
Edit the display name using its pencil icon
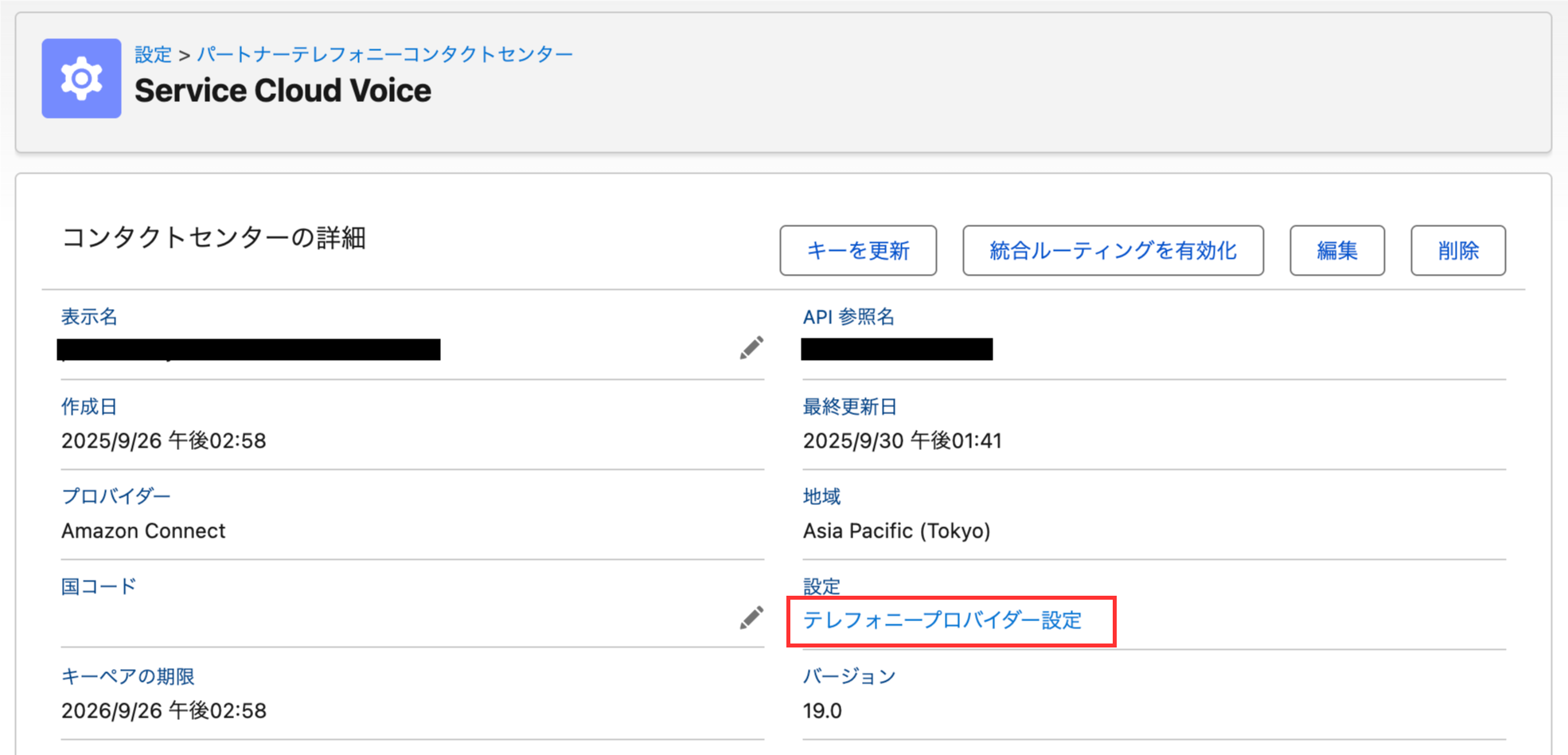tap(751, 347)
